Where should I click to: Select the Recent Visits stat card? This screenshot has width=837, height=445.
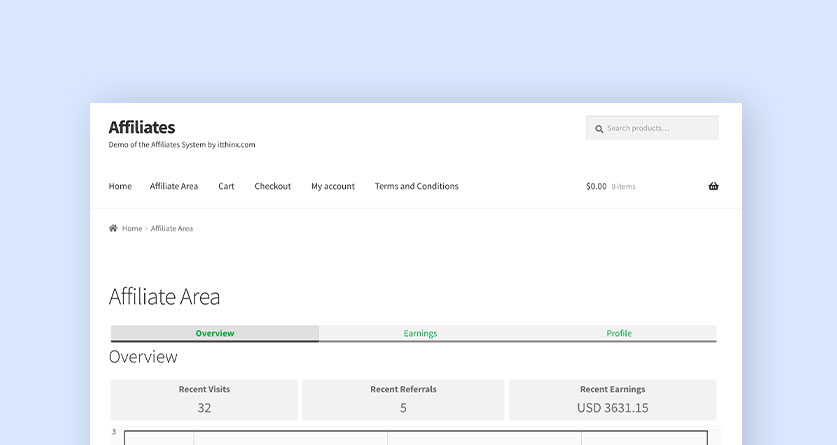pos(204,399)
